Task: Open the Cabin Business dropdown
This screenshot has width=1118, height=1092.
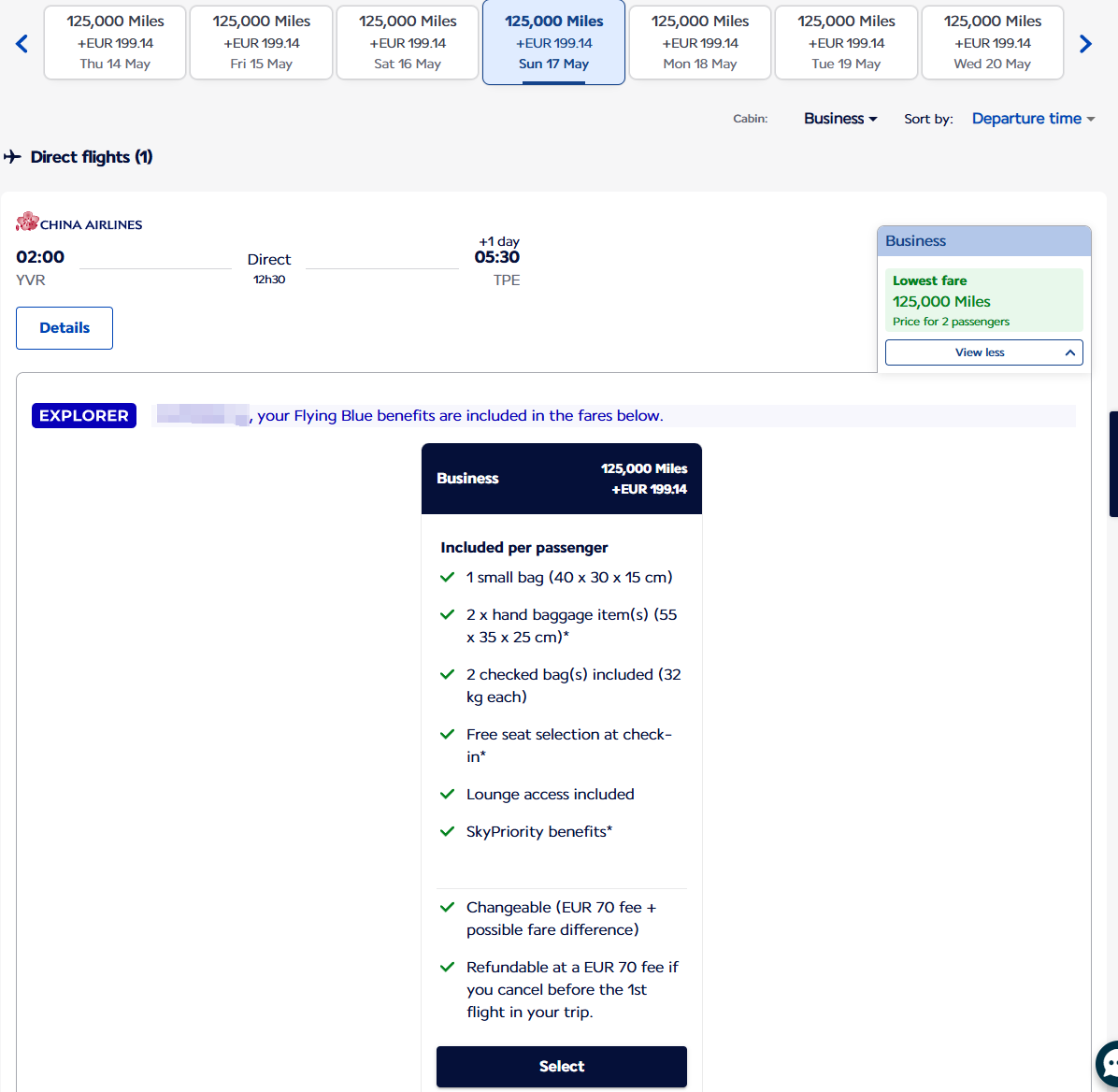Action: 840,119
